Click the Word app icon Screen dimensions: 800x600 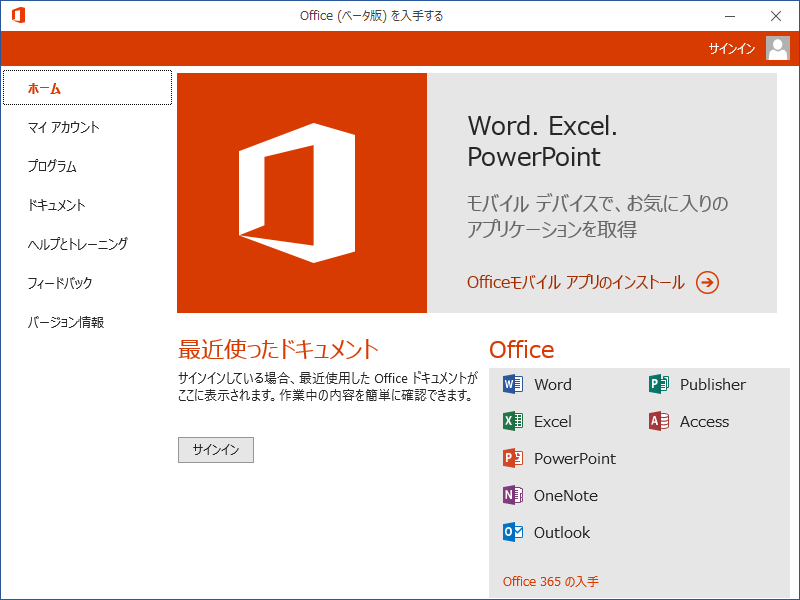click(x=513, y=384)
